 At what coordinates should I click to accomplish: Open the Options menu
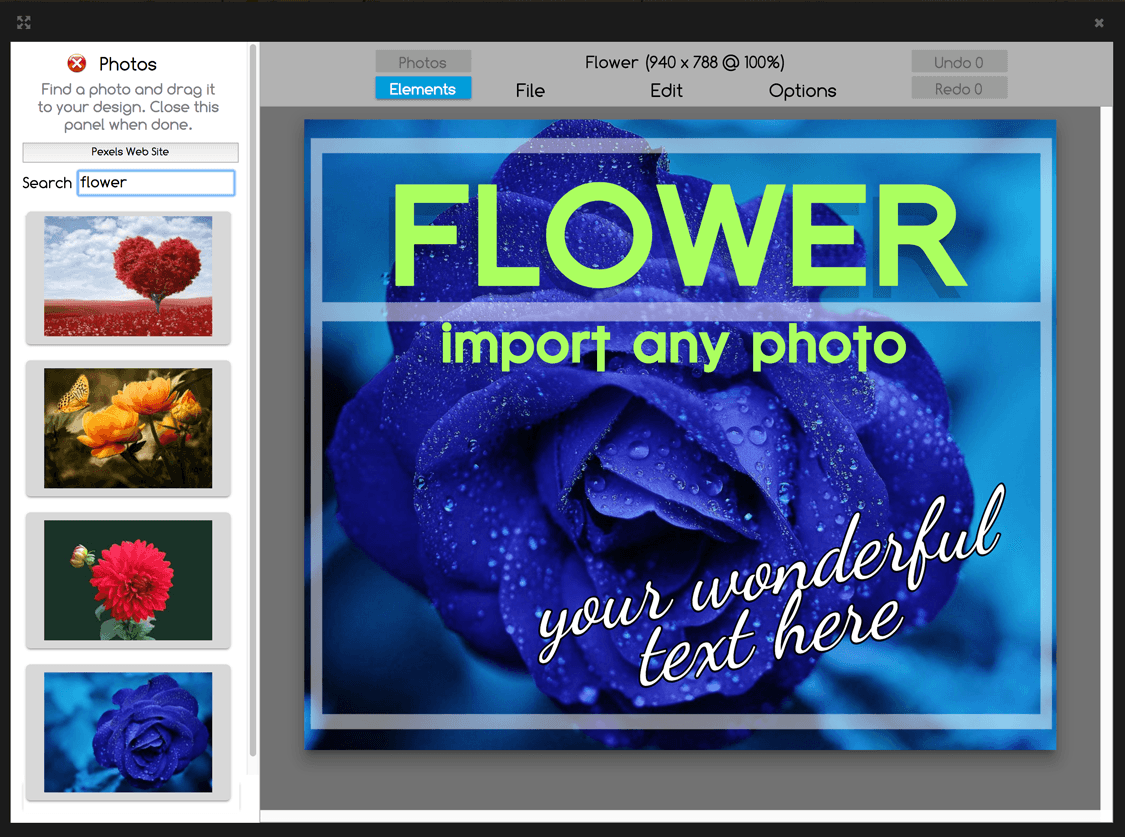(x=802, y=91)
